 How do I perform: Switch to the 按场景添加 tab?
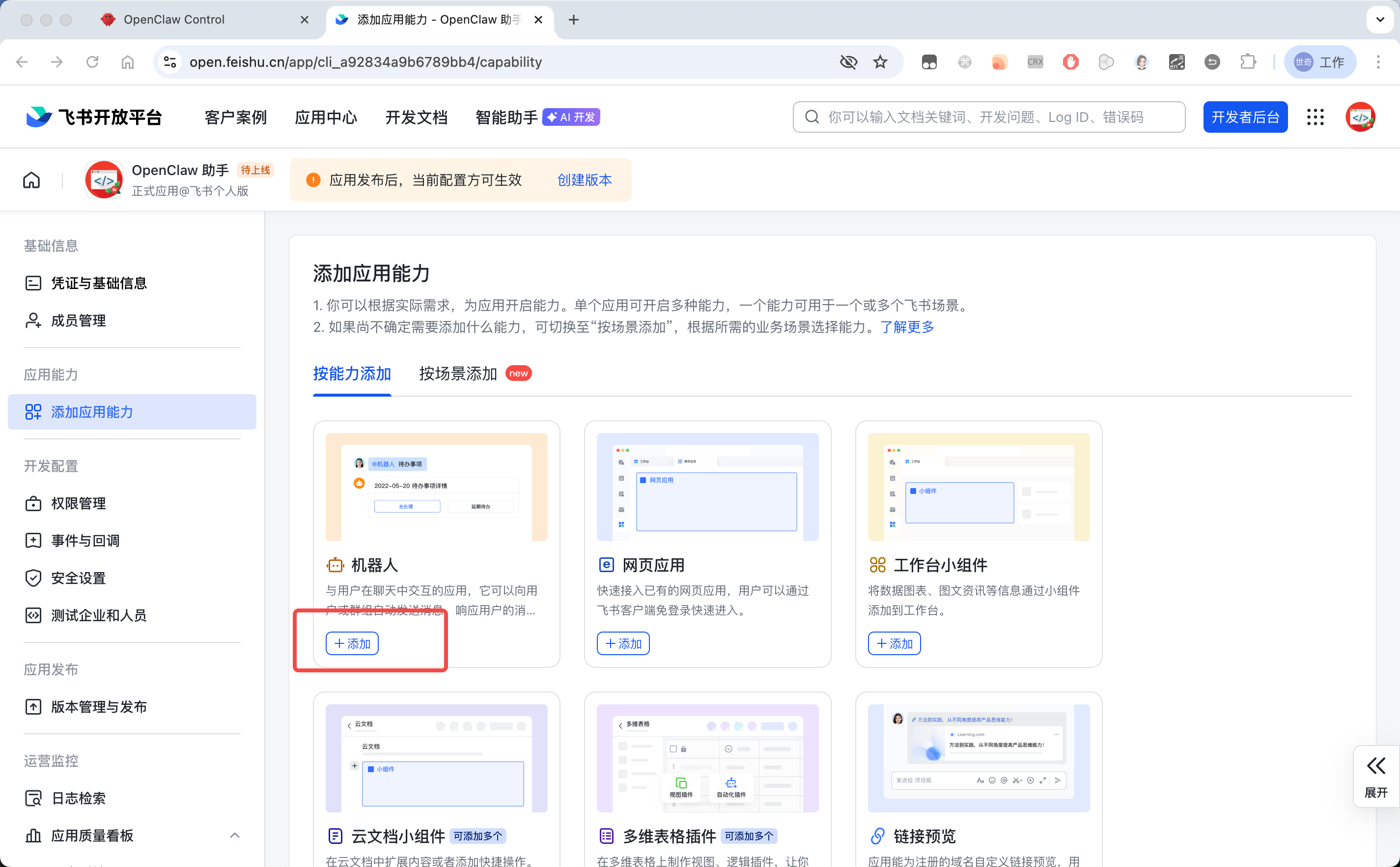[x=457, y=374]
